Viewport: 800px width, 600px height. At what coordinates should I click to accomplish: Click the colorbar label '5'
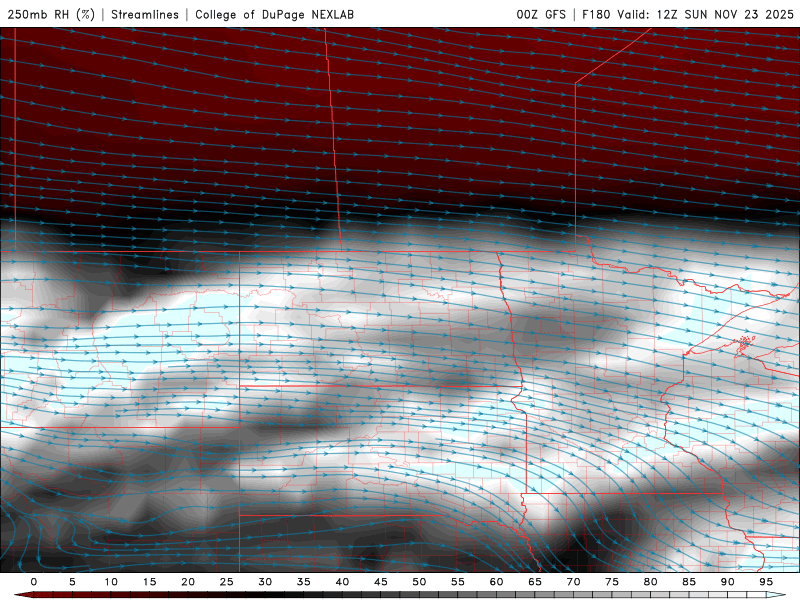point(72,582)
